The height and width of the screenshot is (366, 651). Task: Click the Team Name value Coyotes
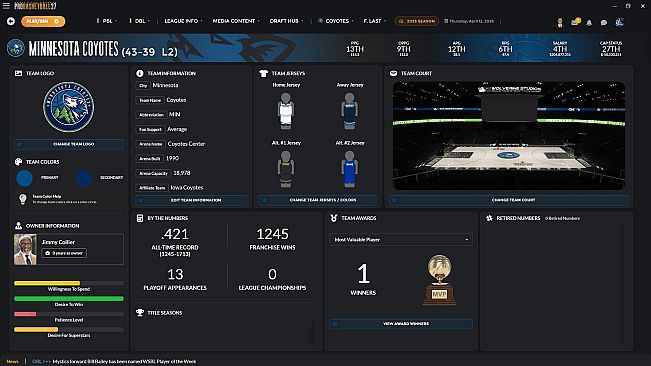pyautogui.click(x=176, y=100)
